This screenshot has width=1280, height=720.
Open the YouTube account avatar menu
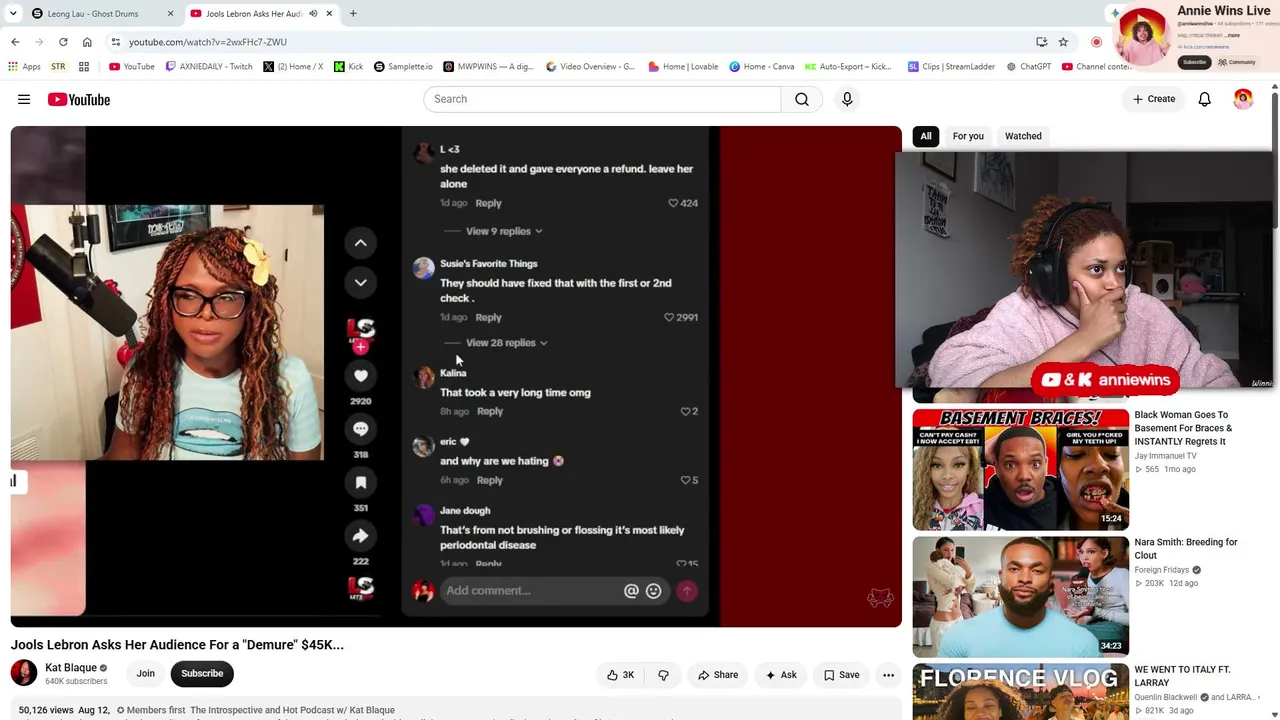(1243, 99)
